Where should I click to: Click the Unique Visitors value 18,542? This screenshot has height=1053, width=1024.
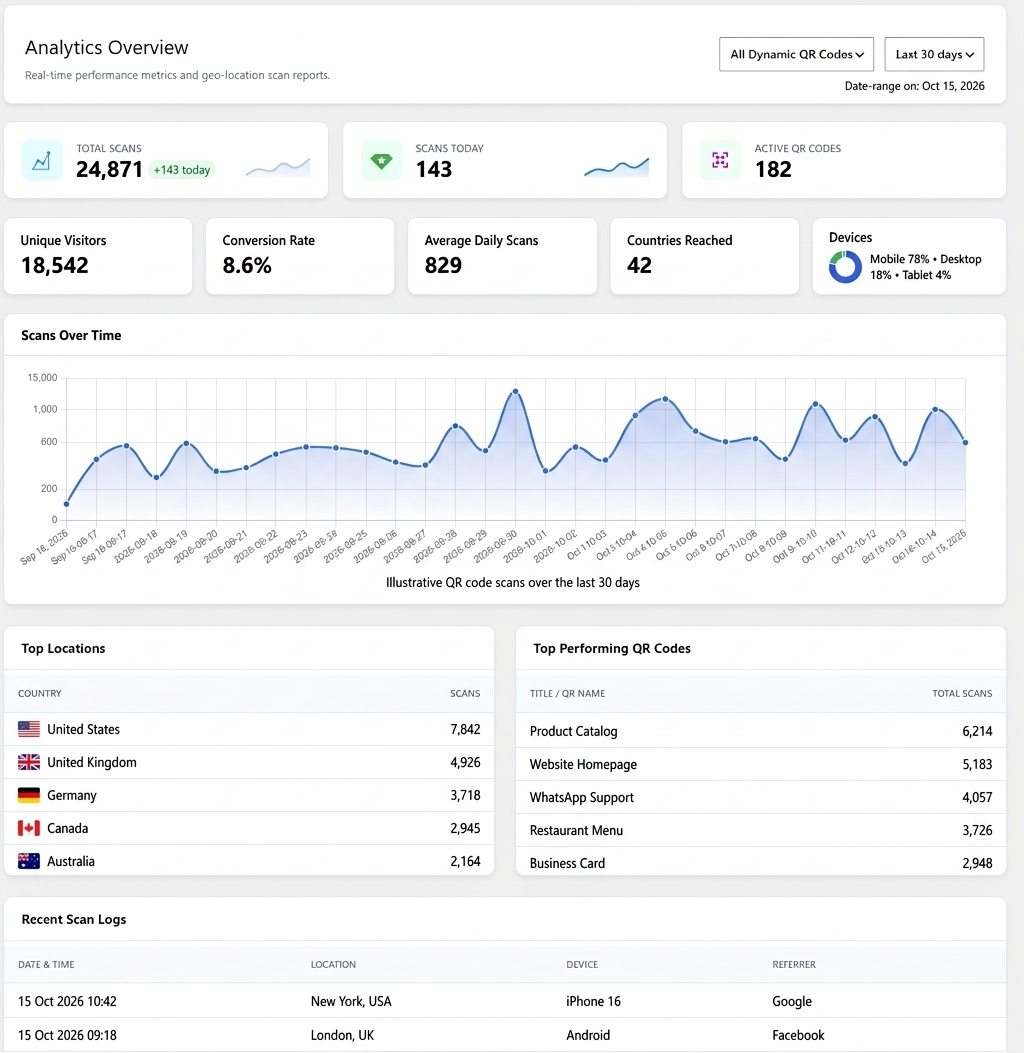pos(54,266)
